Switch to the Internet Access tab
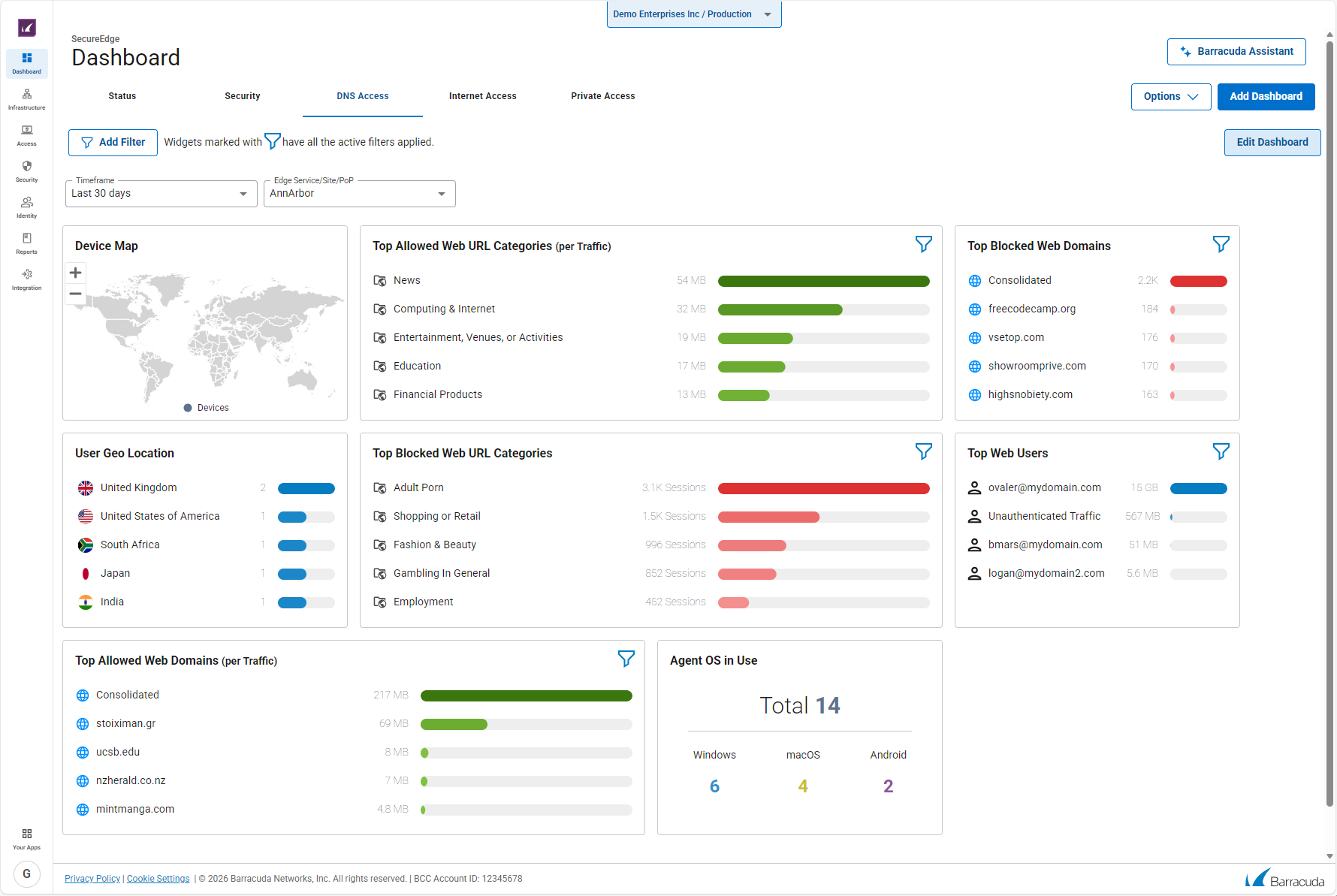The image size is (1337, 896). click(x=482, y=96)
